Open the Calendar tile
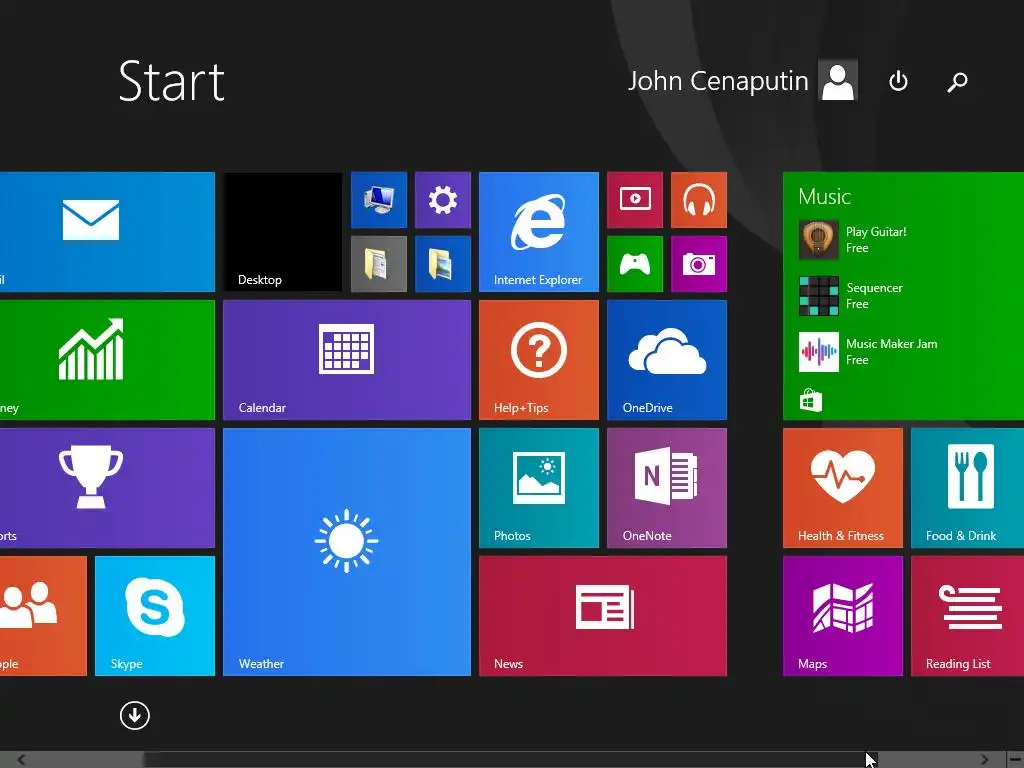This screenshot has width=1024, height=768. pos(347,360)
